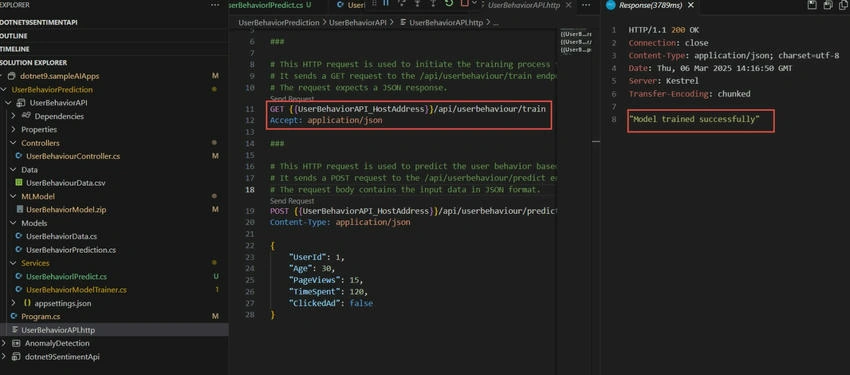The image size is (850, 375).
Task: Expand the Properties tree node
Action: click(x=14, y=130)
